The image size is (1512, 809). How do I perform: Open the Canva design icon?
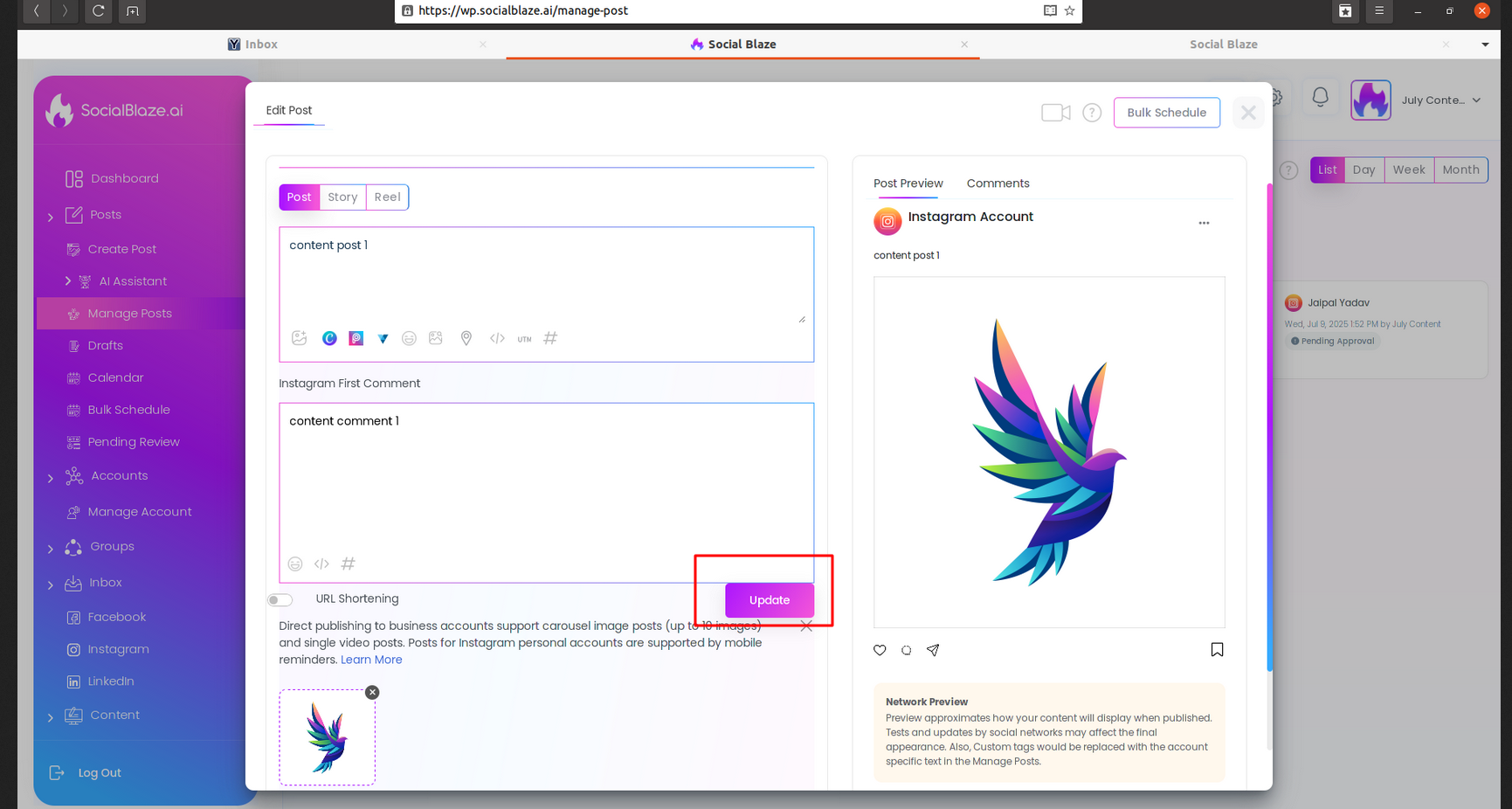pyautogui.click(x=329, y=338)
